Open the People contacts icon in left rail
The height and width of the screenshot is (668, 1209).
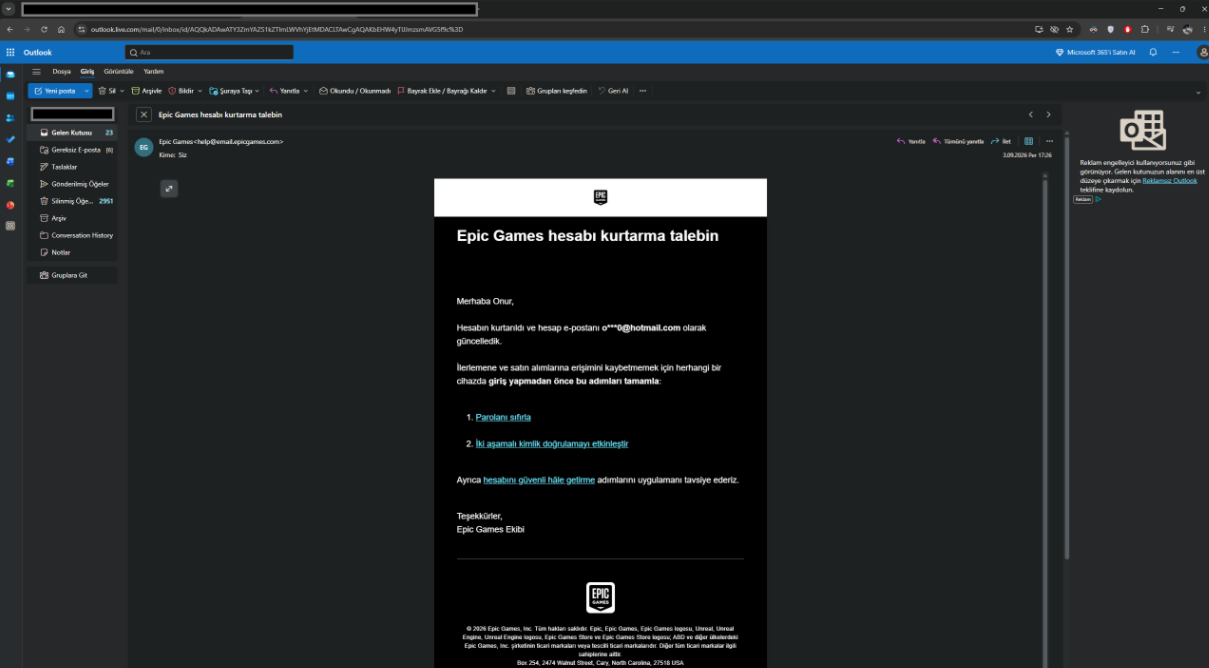click(x=10, y=118)
